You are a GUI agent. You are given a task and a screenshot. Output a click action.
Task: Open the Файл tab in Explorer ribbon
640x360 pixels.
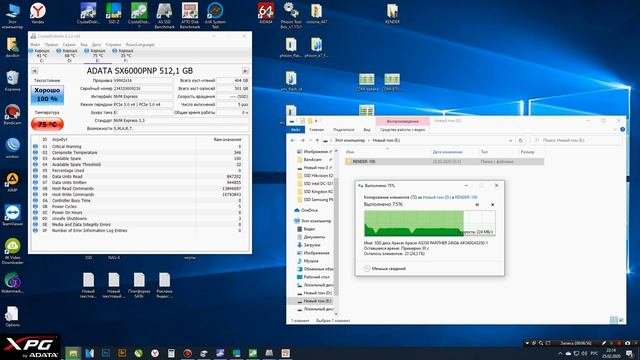pos(296,130)
